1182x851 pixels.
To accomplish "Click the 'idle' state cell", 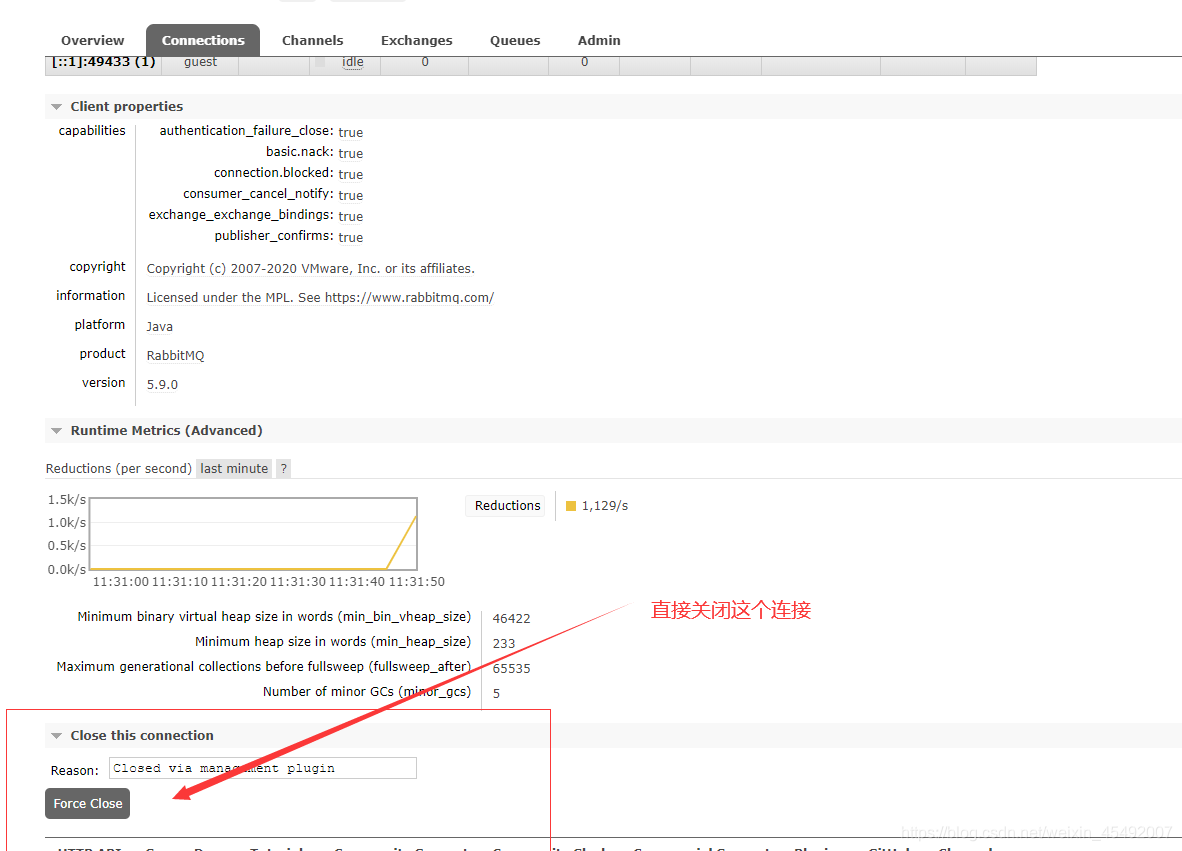I will click(x=352, y=62).
